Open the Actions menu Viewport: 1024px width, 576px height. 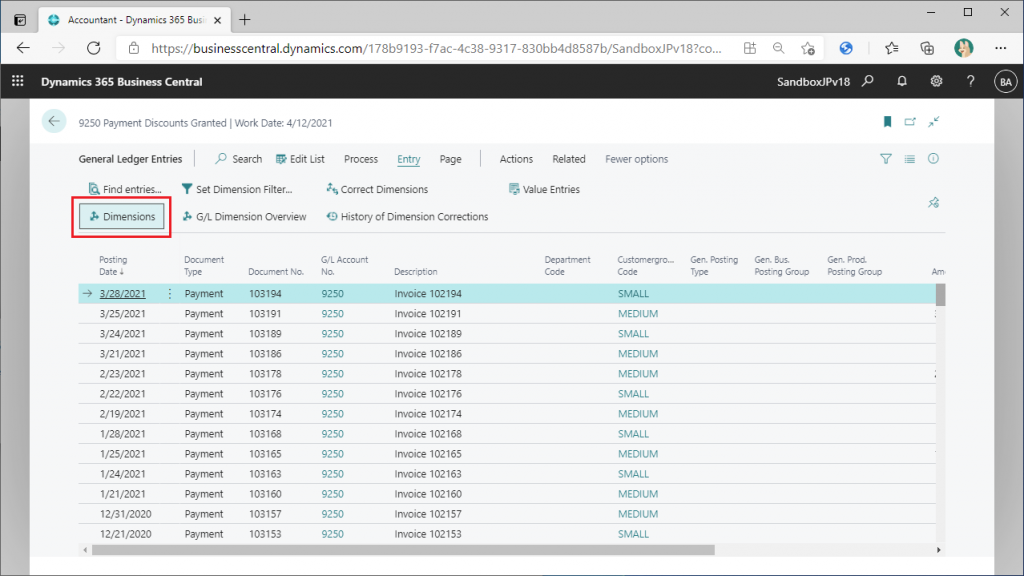click(x=516, y=159)
